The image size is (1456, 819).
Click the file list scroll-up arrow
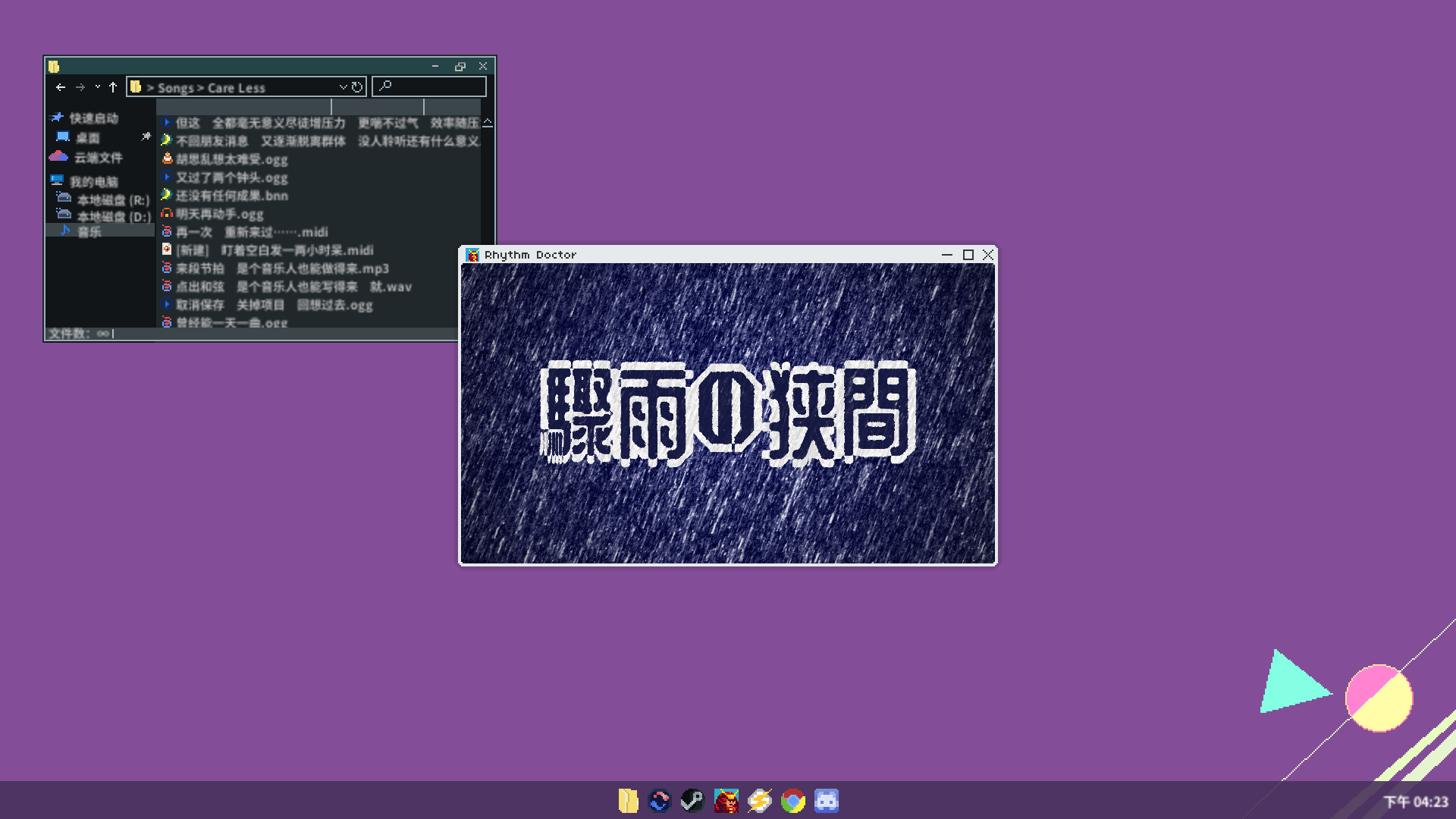point(488,123)
